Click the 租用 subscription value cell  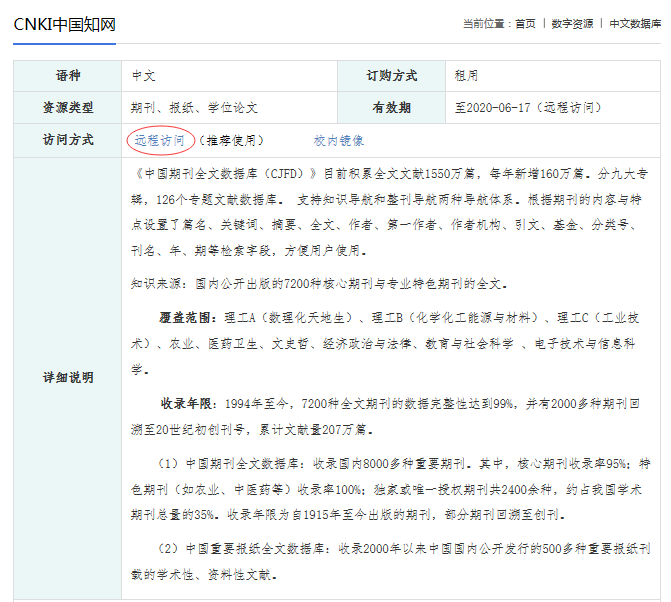(466, 75)
